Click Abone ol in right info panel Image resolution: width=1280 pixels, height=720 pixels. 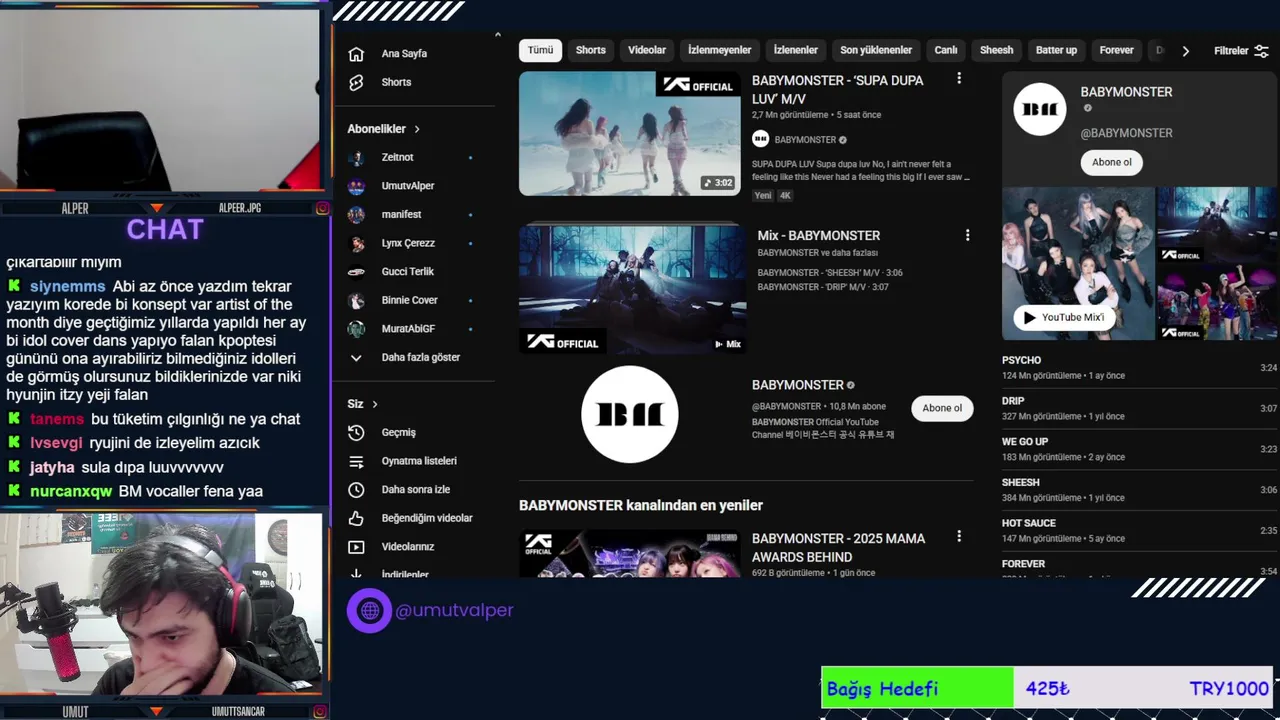(1111, 162)
